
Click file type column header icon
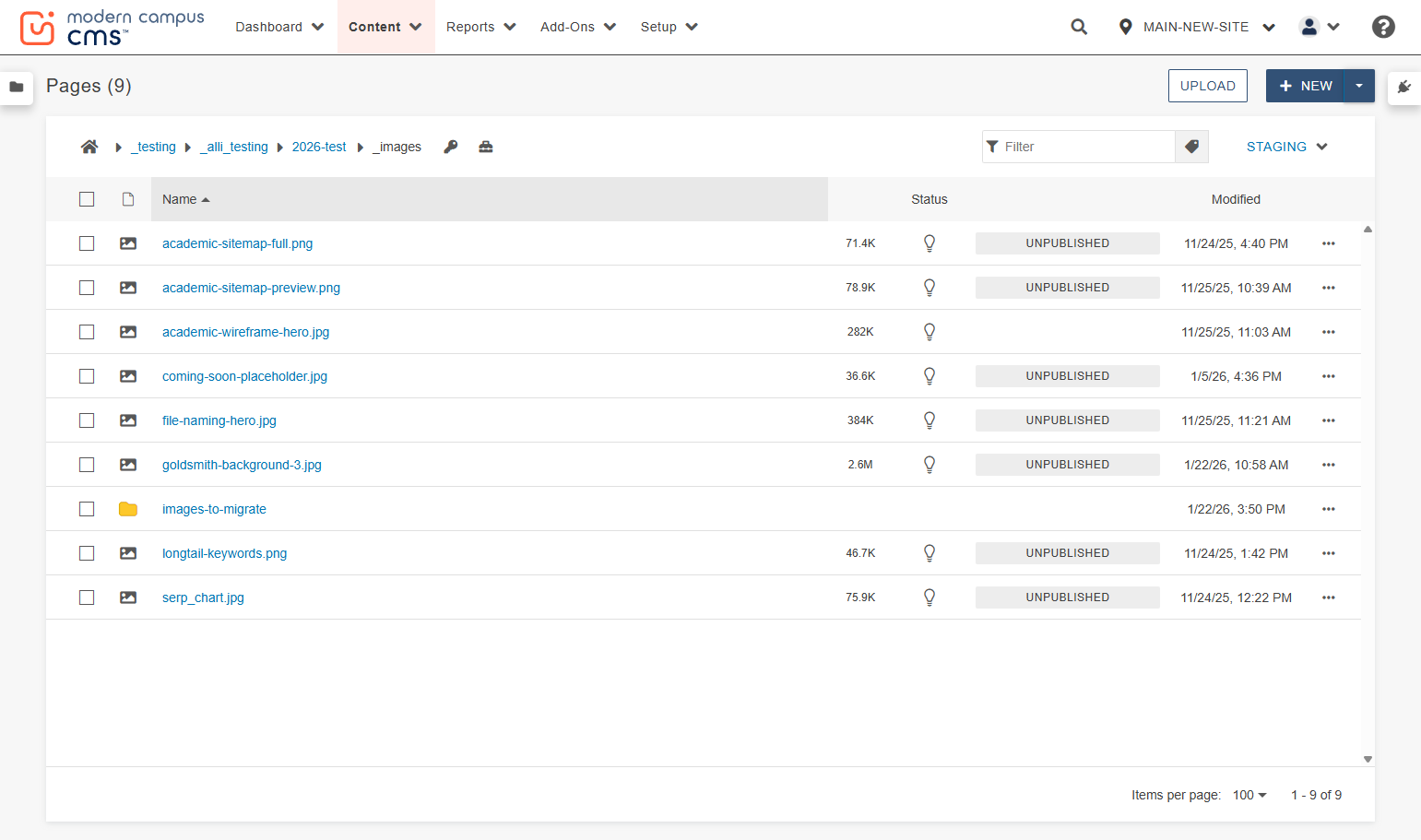[x=128, y=199]
